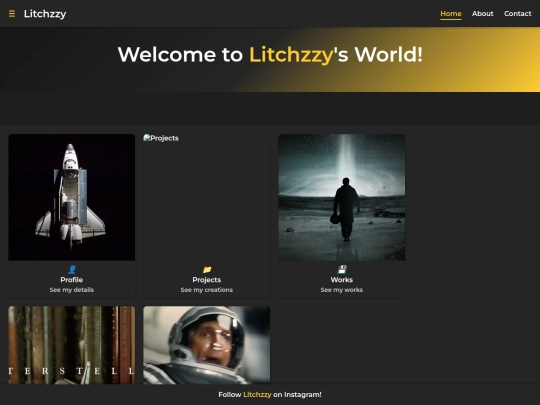The height and width of the screenshot is (405, 540).
Task: Click the Projects card title
Action: pyautogui.click(x=207, y=280)
